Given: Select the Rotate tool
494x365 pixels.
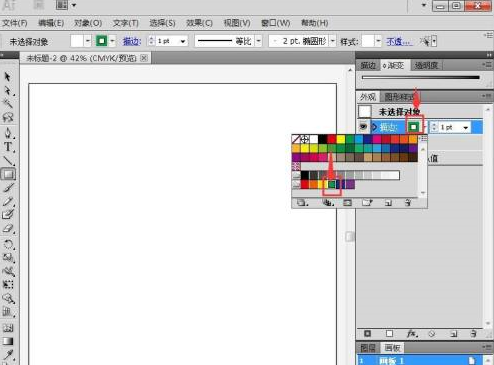Looking at the screenshot, I should [x=8, y=245].
